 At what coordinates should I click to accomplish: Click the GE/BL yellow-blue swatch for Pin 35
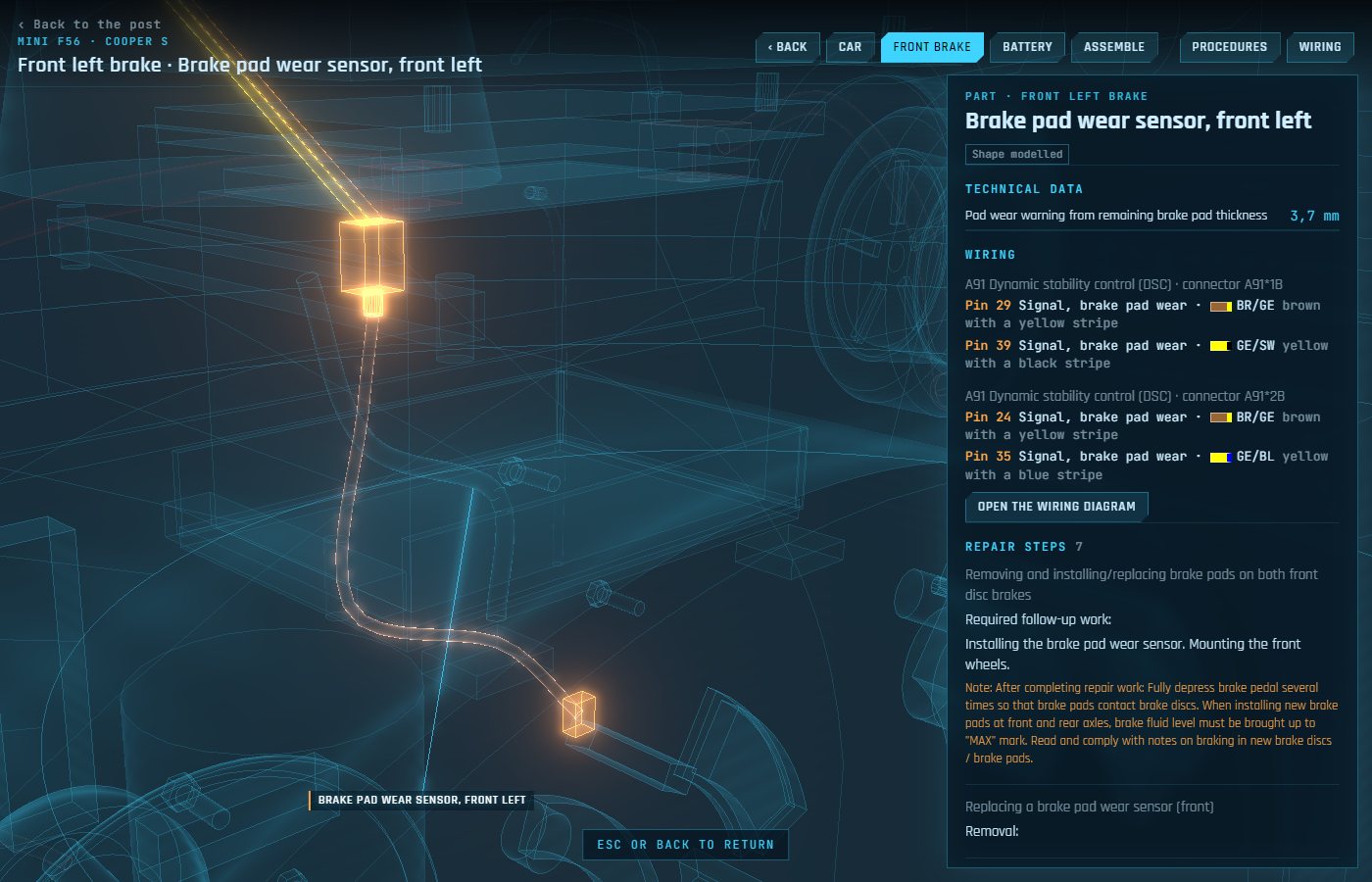pyautogui.click(x=1220, y=458)
